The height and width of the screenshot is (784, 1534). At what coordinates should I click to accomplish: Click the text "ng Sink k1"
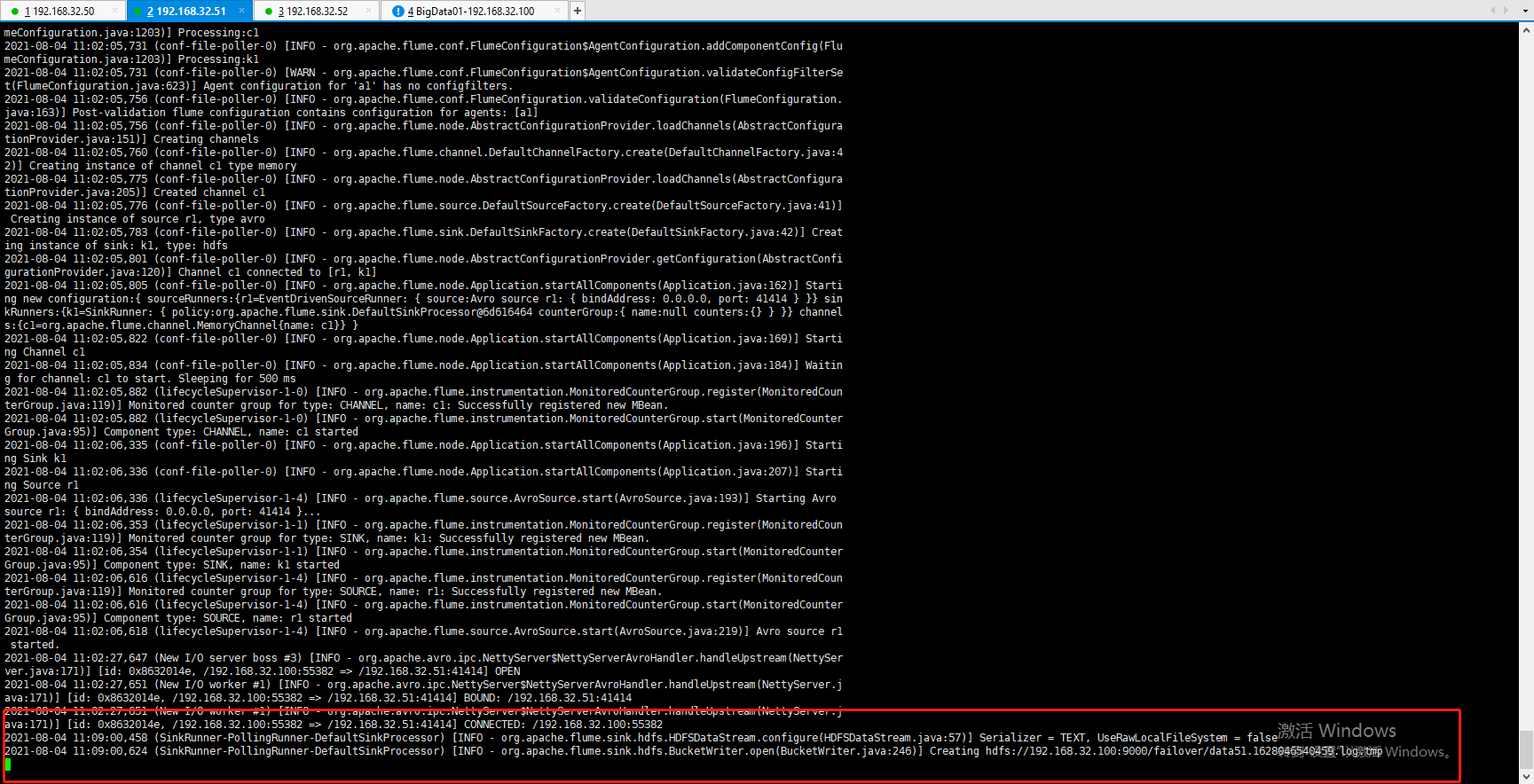35,459
